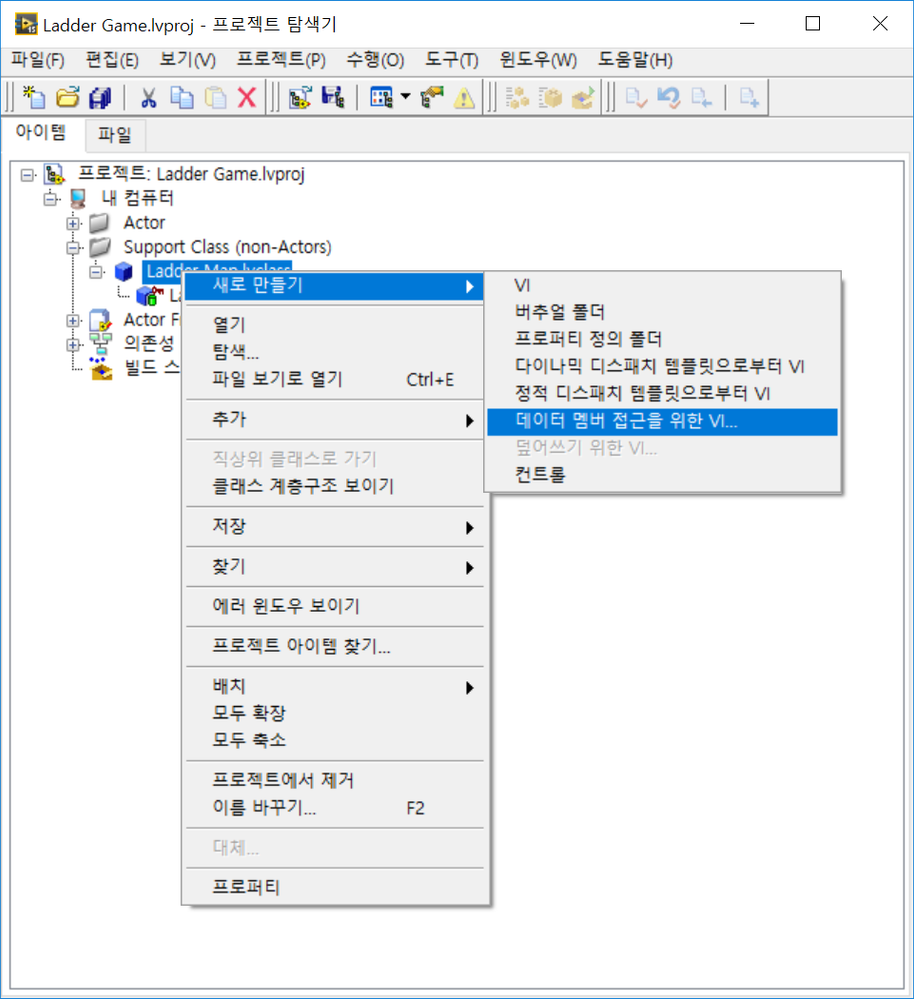Click the red X Delete icon
The width and height of the screenshot is (914, 999).
tap(247, 97)
